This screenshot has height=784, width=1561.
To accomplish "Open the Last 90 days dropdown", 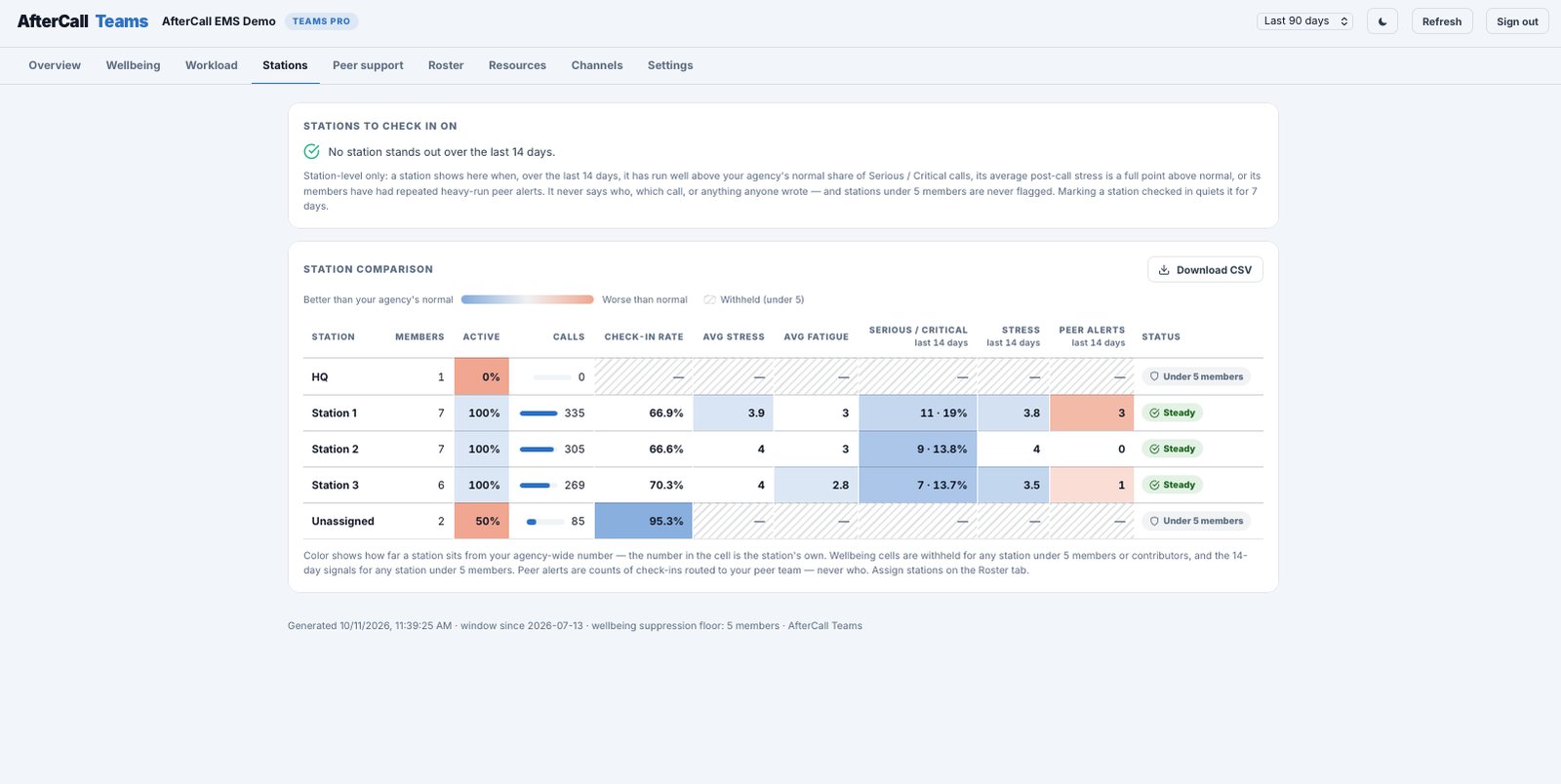I will pyautogui.click(x=1304, y=20).
